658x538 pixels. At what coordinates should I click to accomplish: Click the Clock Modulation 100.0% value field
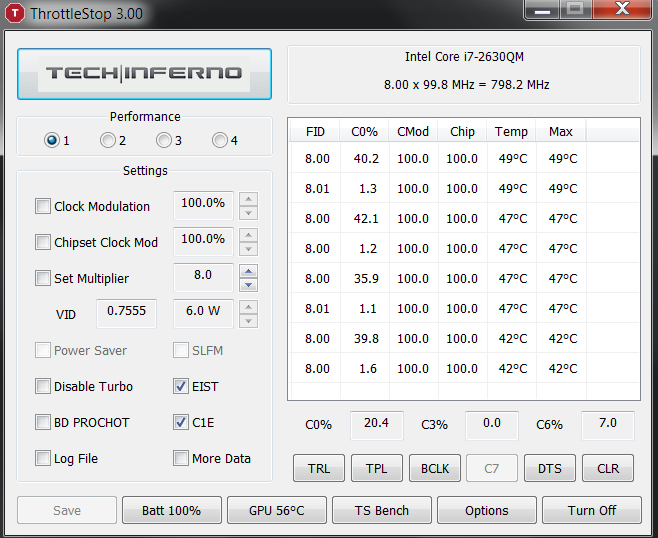pyautogui.click(x=203, y=206)
